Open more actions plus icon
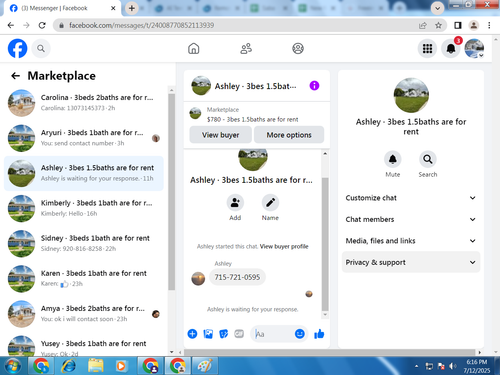500x375 pixels. 192,334
